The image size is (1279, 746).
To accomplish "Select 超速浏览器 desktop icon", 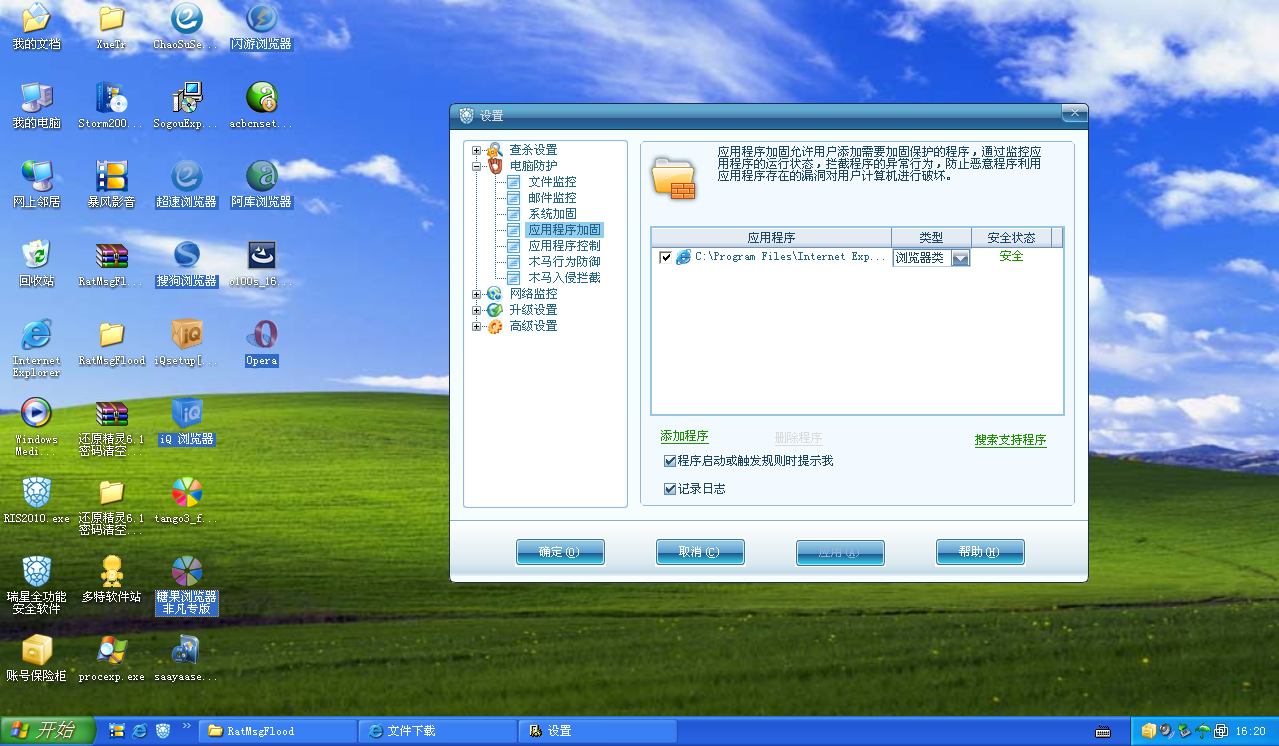I will click(186, 184).
